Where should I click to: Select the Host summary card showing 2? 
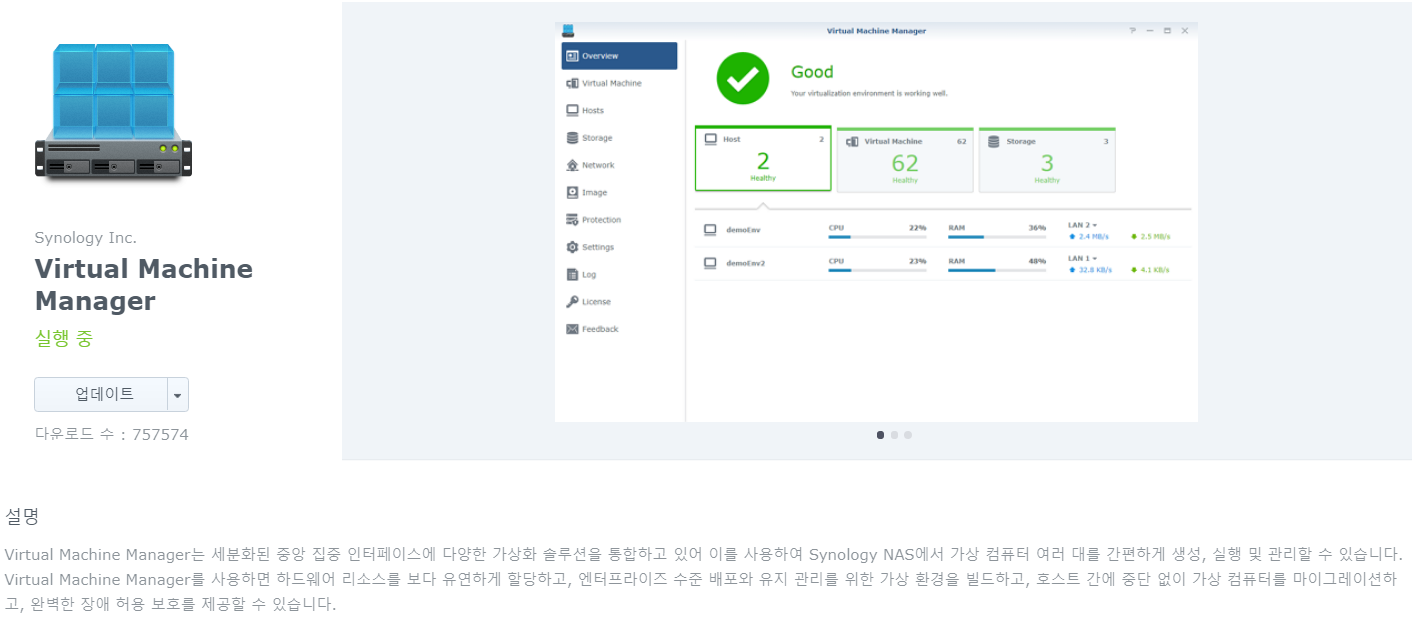coord(763,159)
